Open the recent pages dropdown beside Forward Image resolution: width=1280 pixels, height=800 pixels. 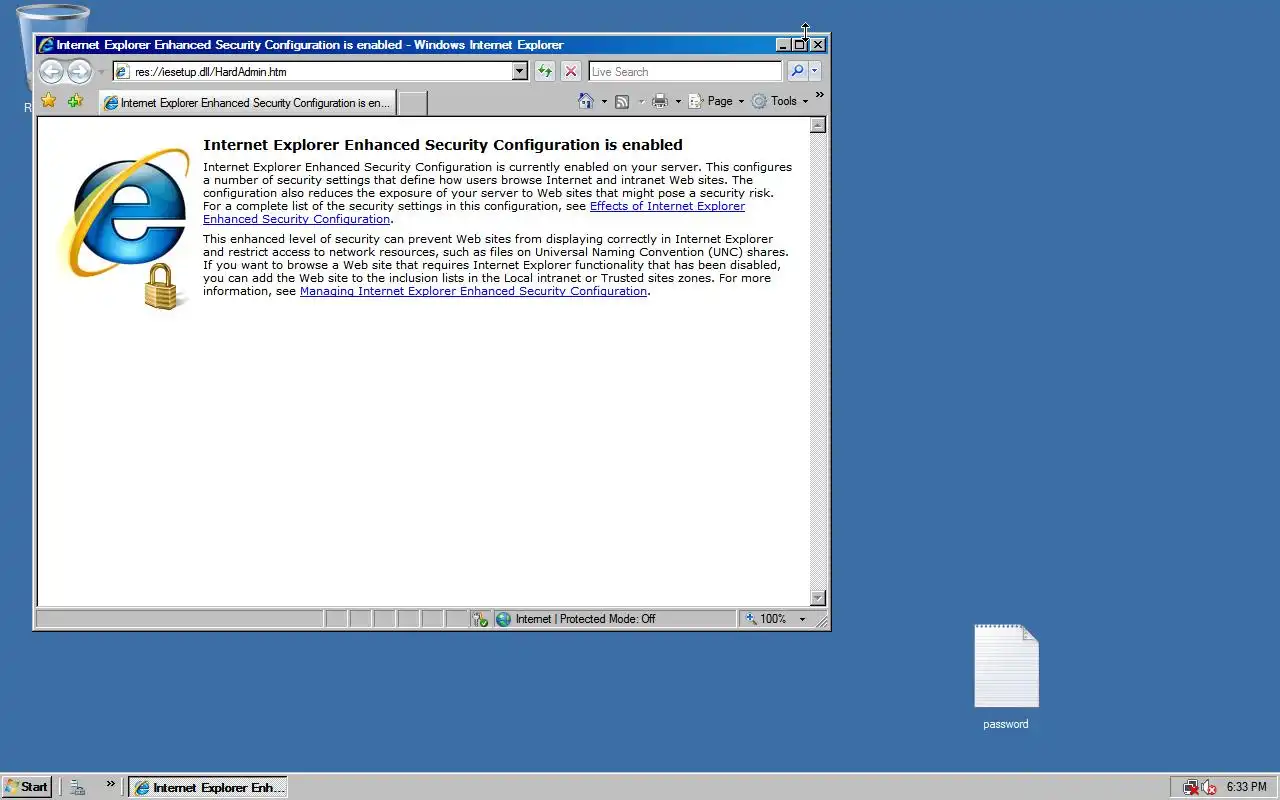point(101,72)
